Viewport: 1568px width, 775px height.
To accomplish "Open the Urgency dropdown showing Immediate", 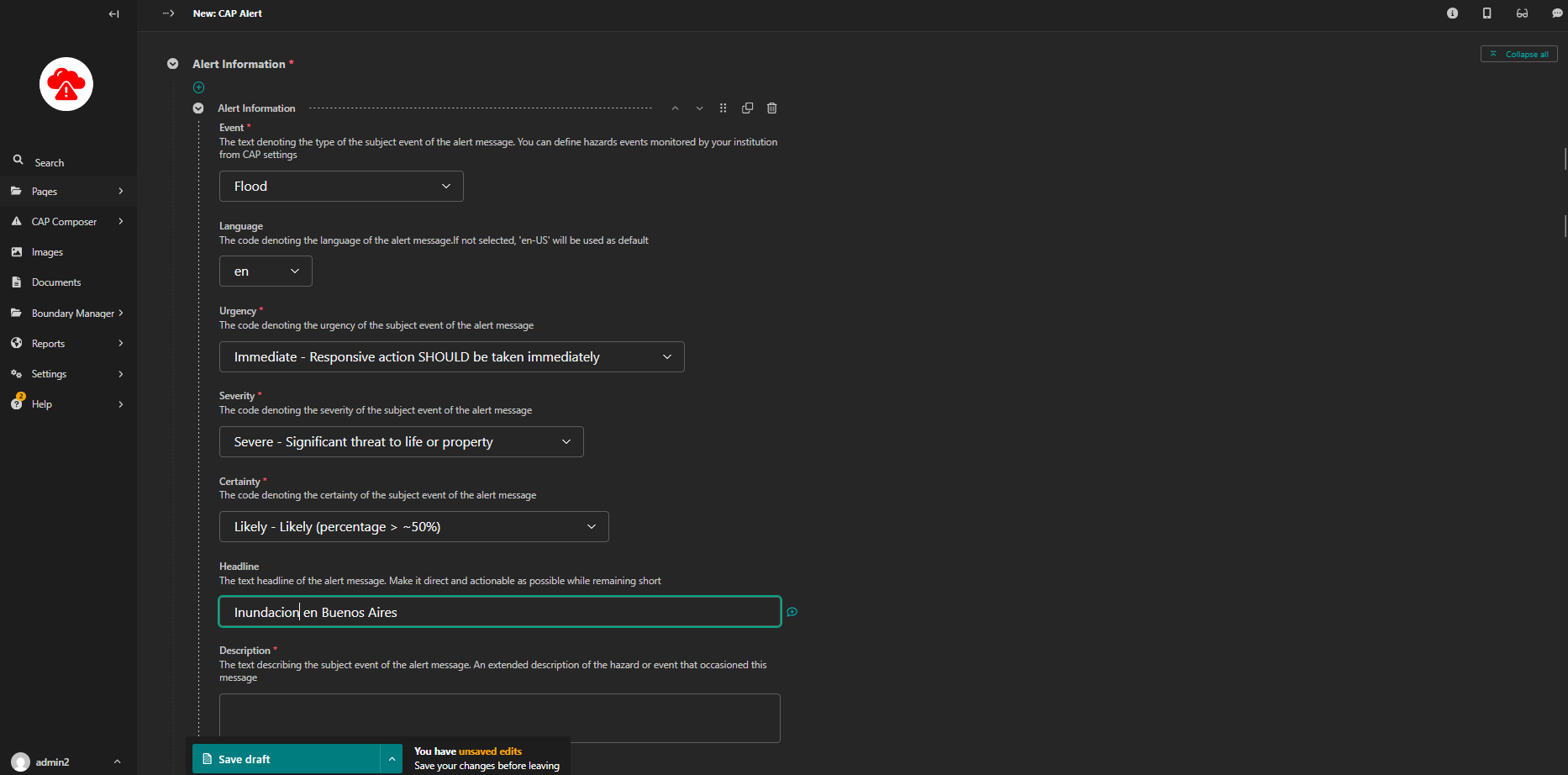I will click(x=452, y=357).
